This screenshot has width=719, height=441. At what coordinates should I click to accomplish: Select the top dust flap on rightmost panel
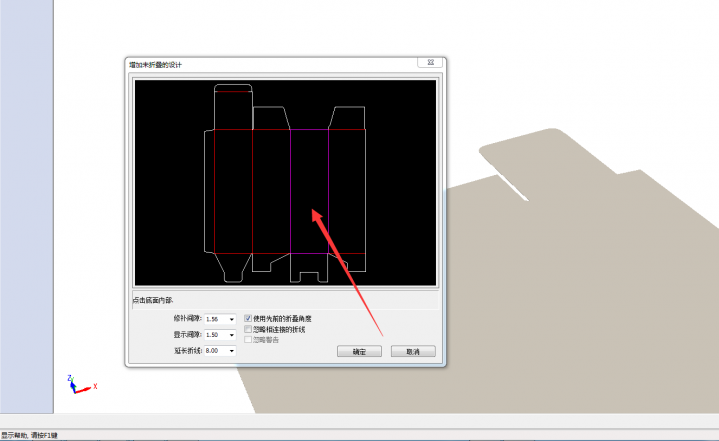pyautogui.click(x=346, y=117)
